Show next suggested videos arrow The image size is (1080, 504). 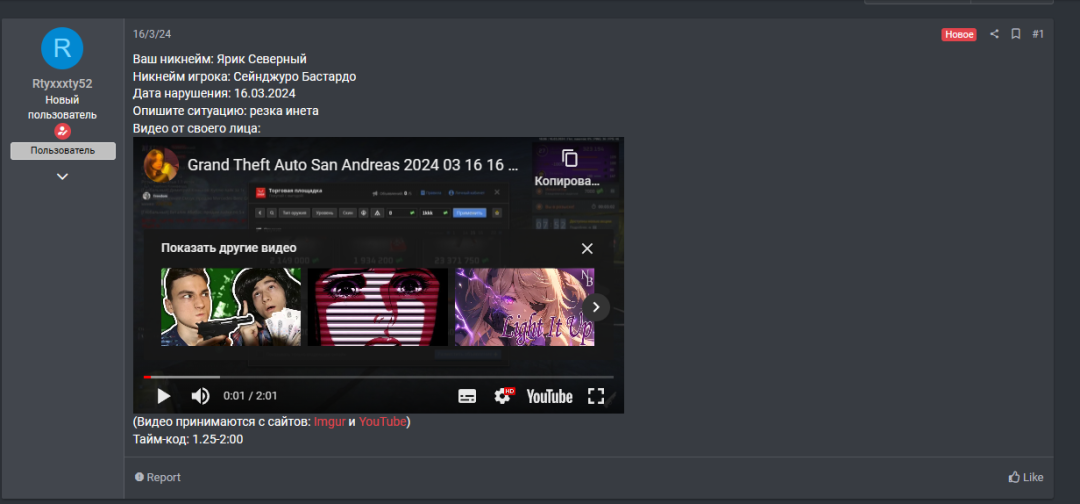tap(596, 307)
